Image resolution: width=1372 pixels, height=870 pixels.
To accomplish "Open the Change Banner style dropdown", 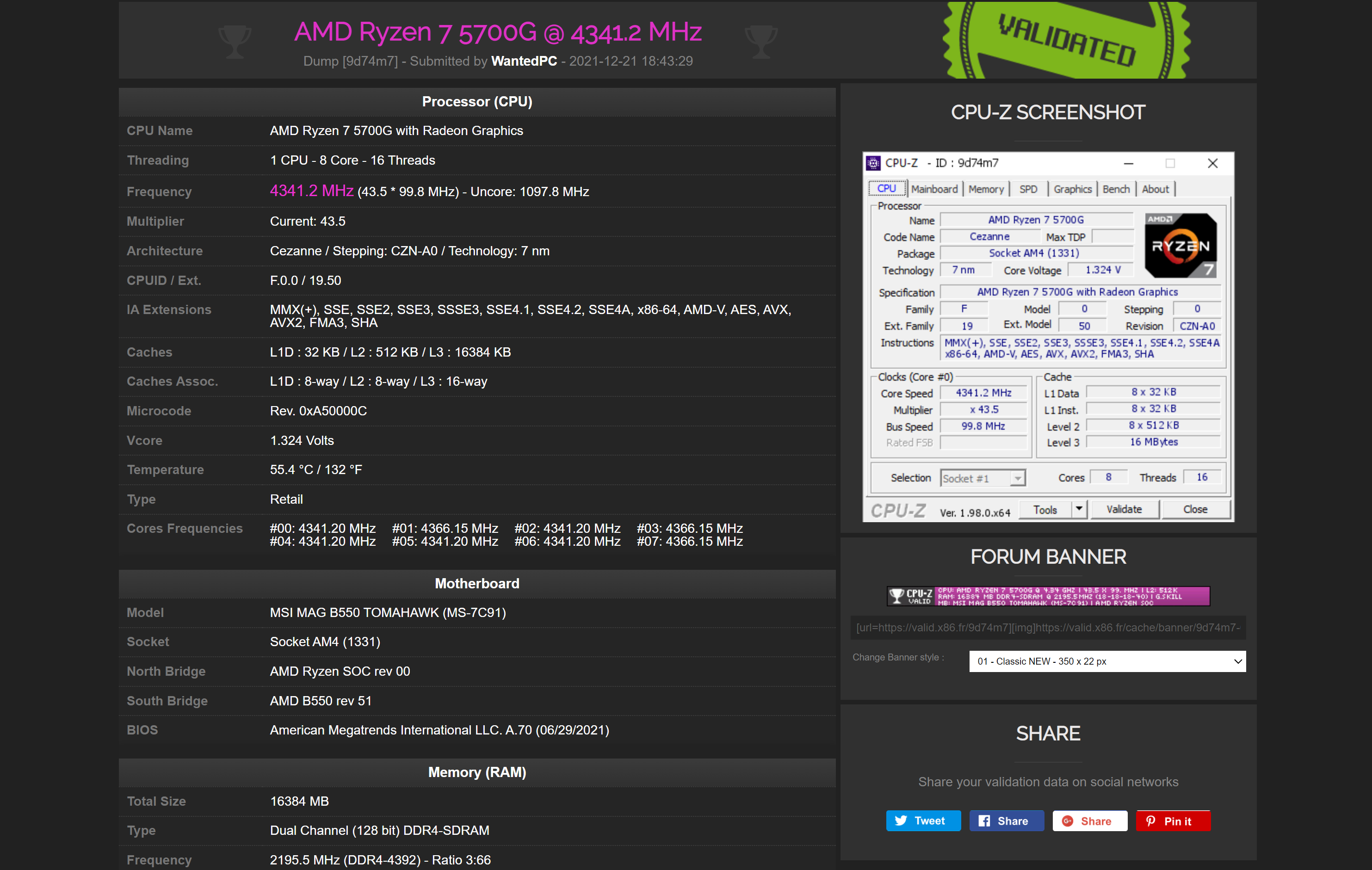I will point(1107,661).
